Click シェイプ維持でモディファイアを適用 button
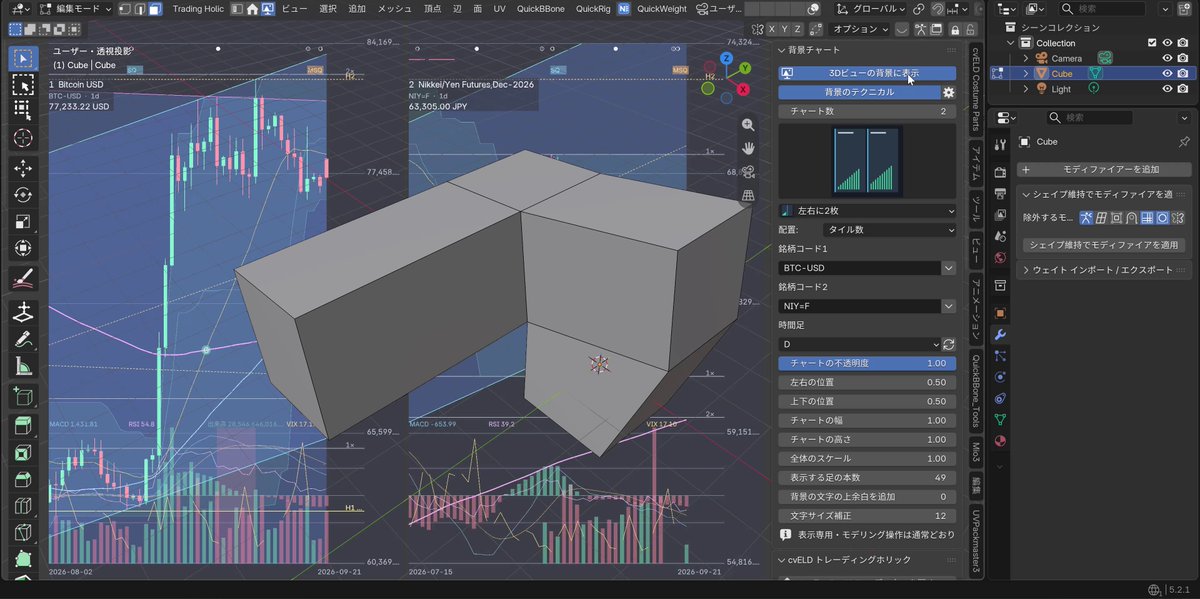Image resolution: width=1200 pixels, height=599 pixels. [1104, 245]
